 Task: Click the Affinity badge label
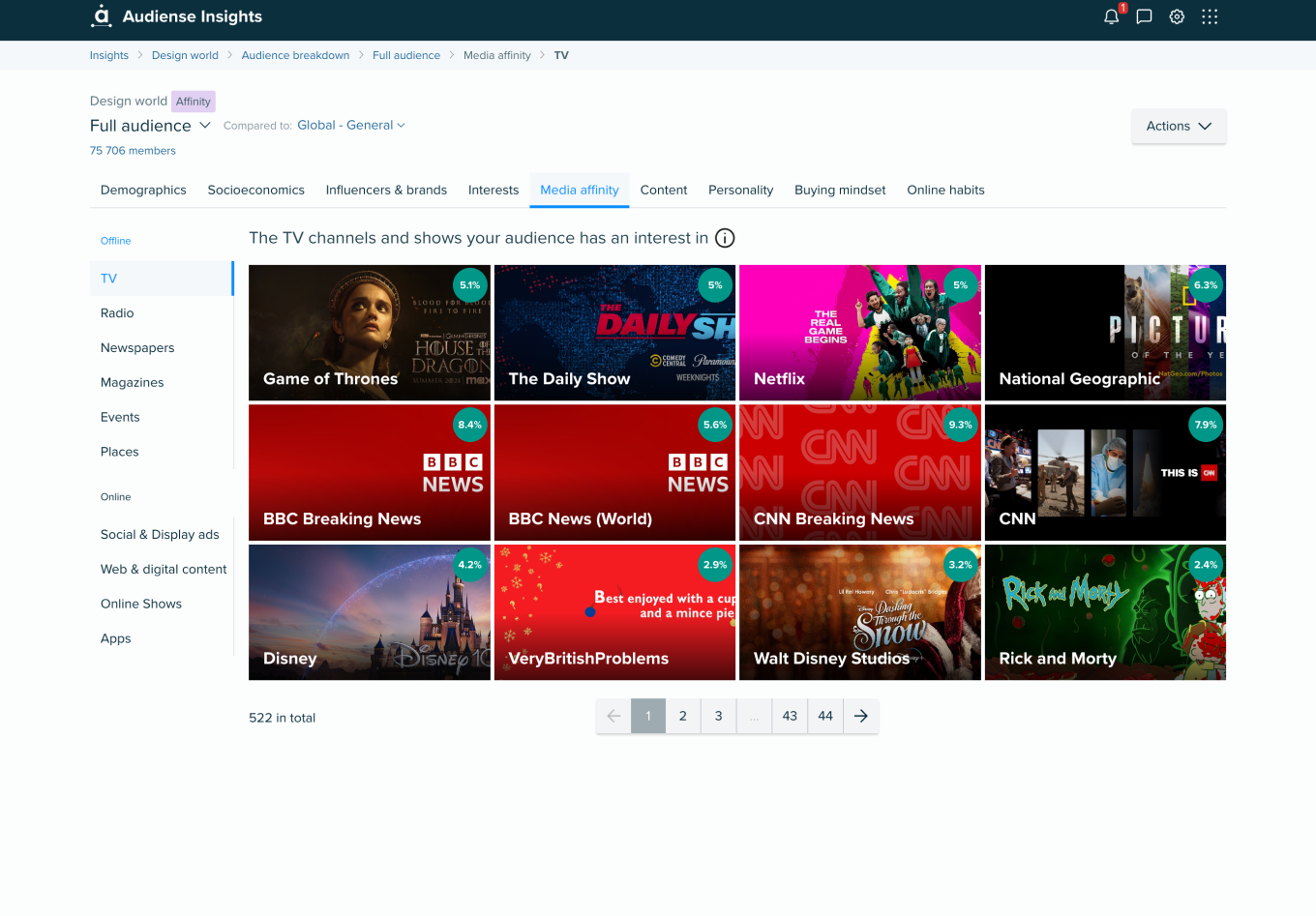194,102
